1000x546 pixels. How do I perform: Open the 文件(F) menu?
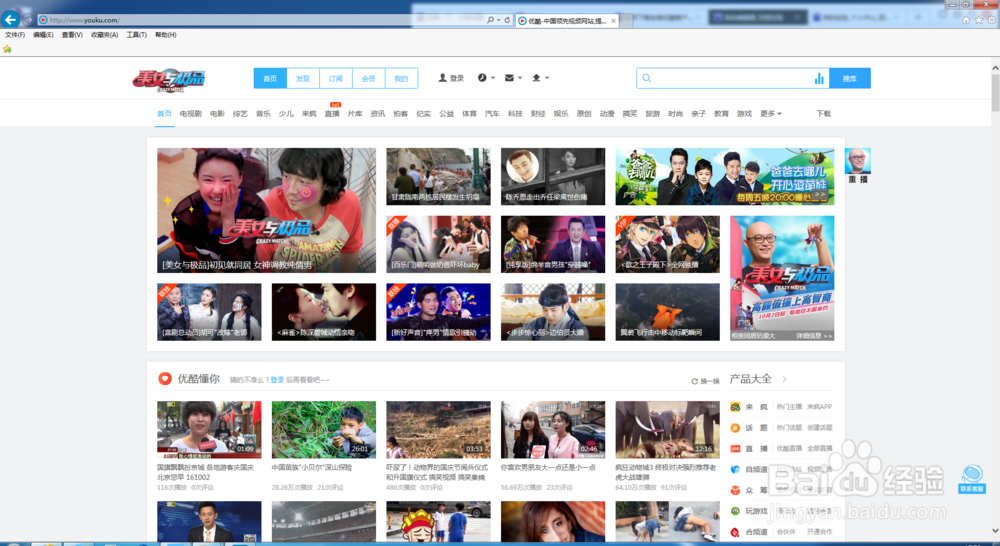tap(15, 35)
